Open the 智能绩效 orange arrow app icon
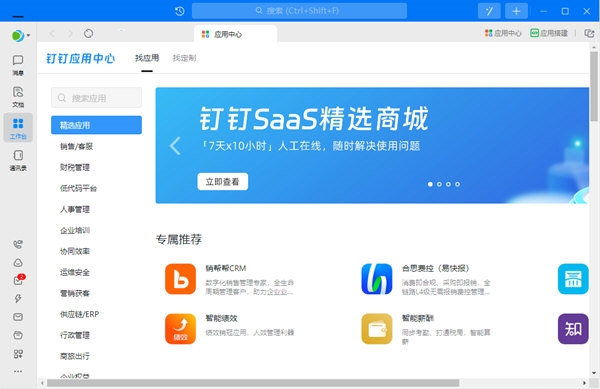This screenshot has width=600, height=389. (180, 329)
